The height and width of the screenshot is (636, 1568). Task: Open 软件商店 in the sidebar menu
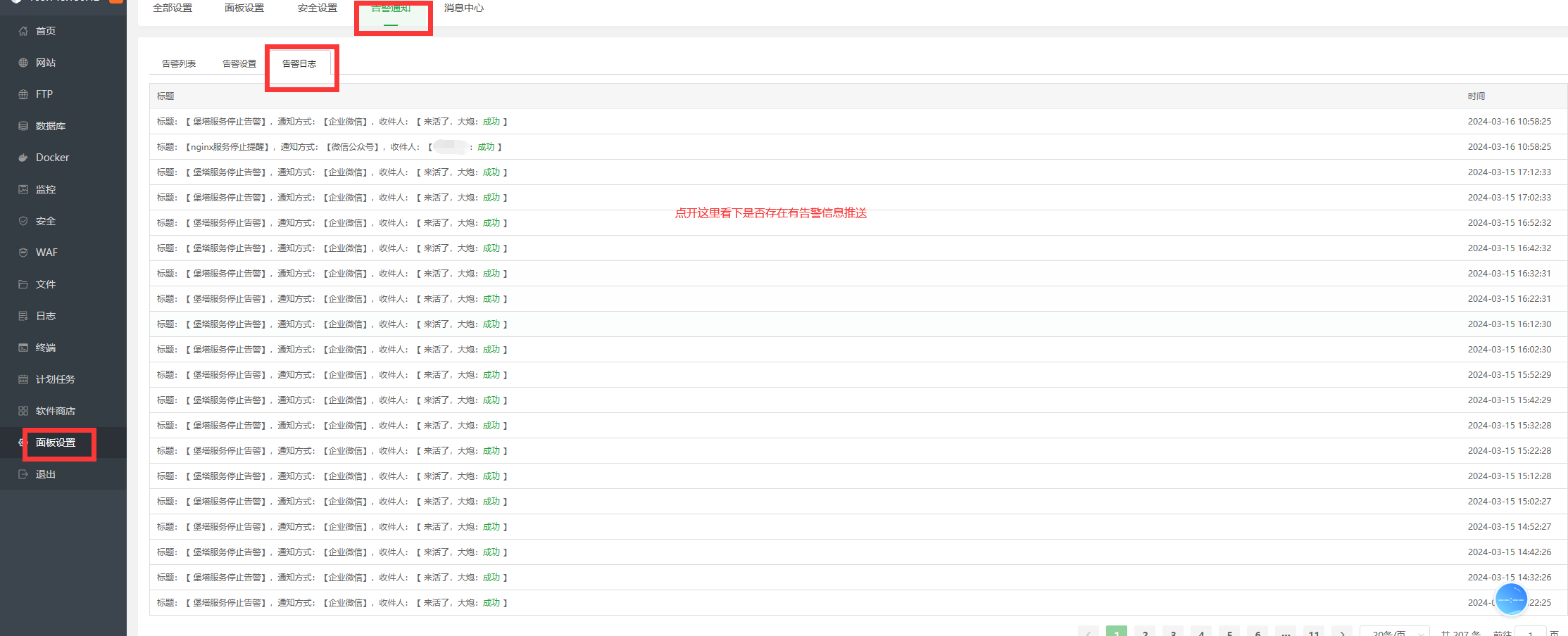56,411
